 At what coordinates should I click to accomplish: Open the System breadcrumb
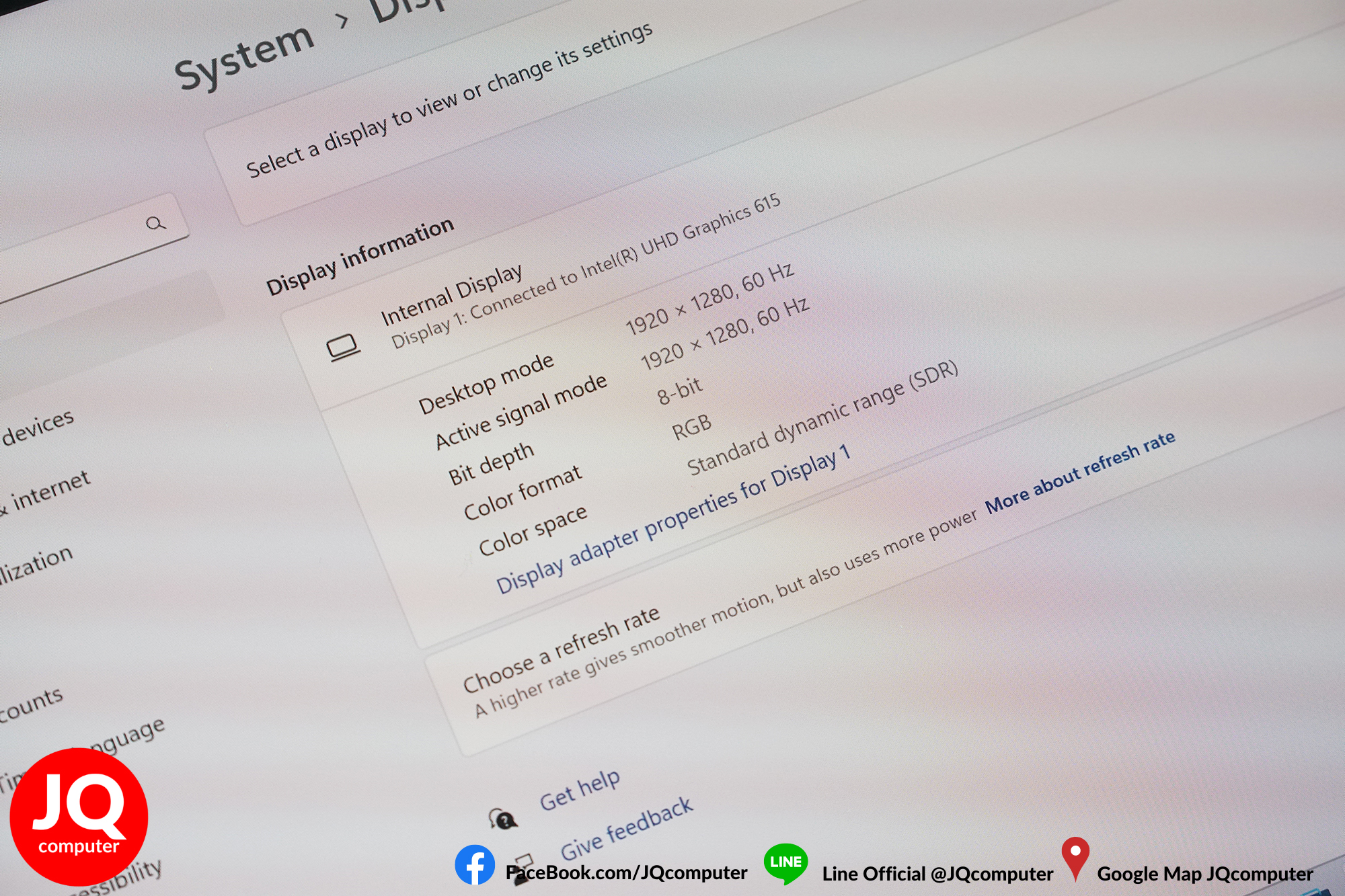pyautogui.click(x=245, y=57)
